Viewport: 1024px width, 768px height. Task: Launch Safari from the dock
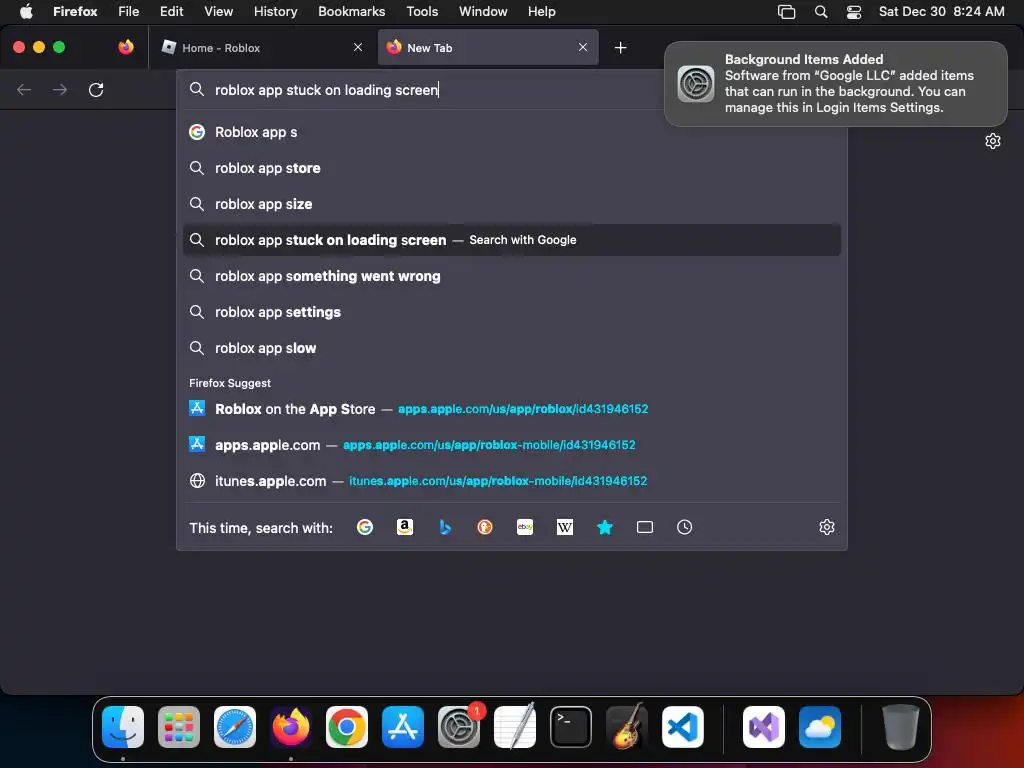point(235,727)
